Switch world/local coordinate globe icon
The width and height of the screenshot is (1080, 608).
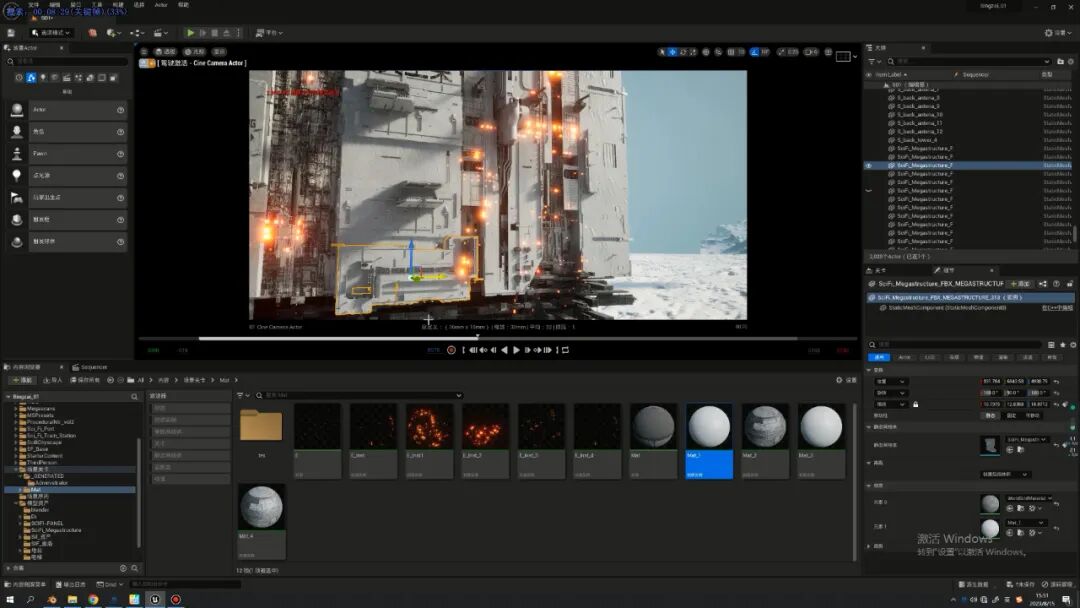pos(706,52)
